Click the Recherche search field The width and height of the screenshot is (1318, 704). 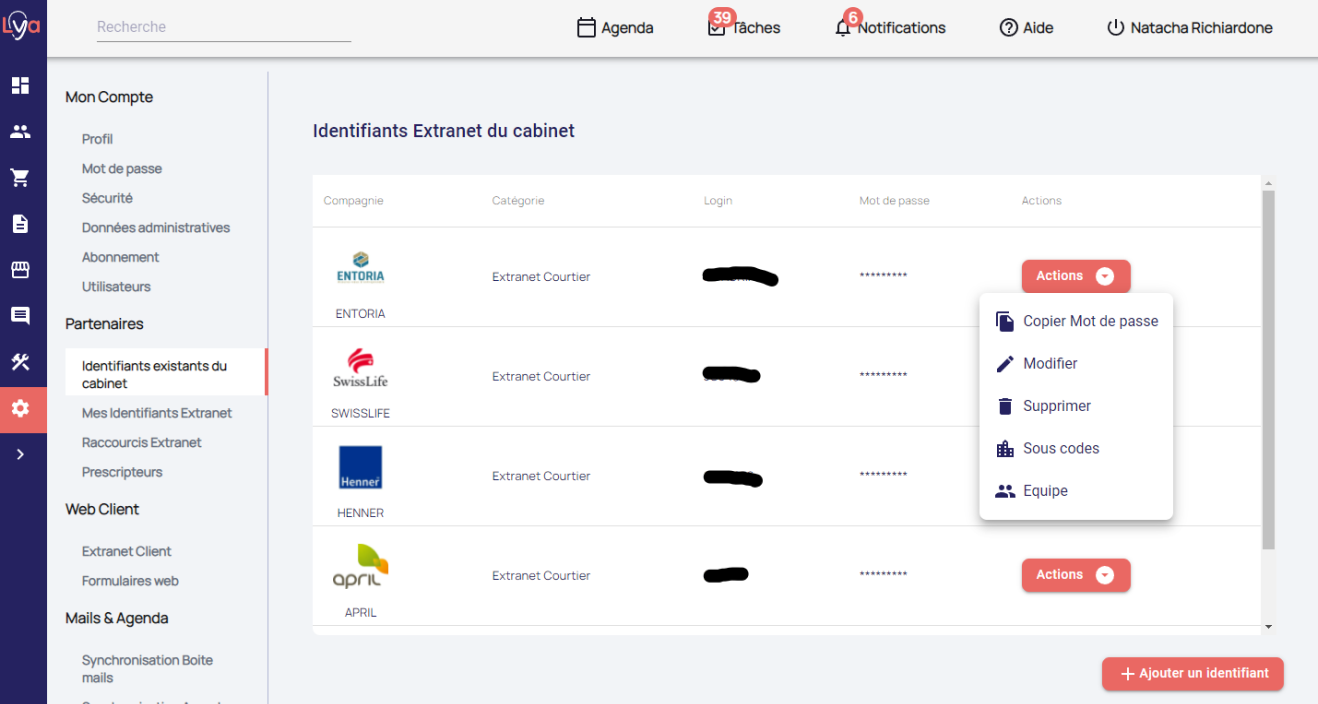[223, 27]
